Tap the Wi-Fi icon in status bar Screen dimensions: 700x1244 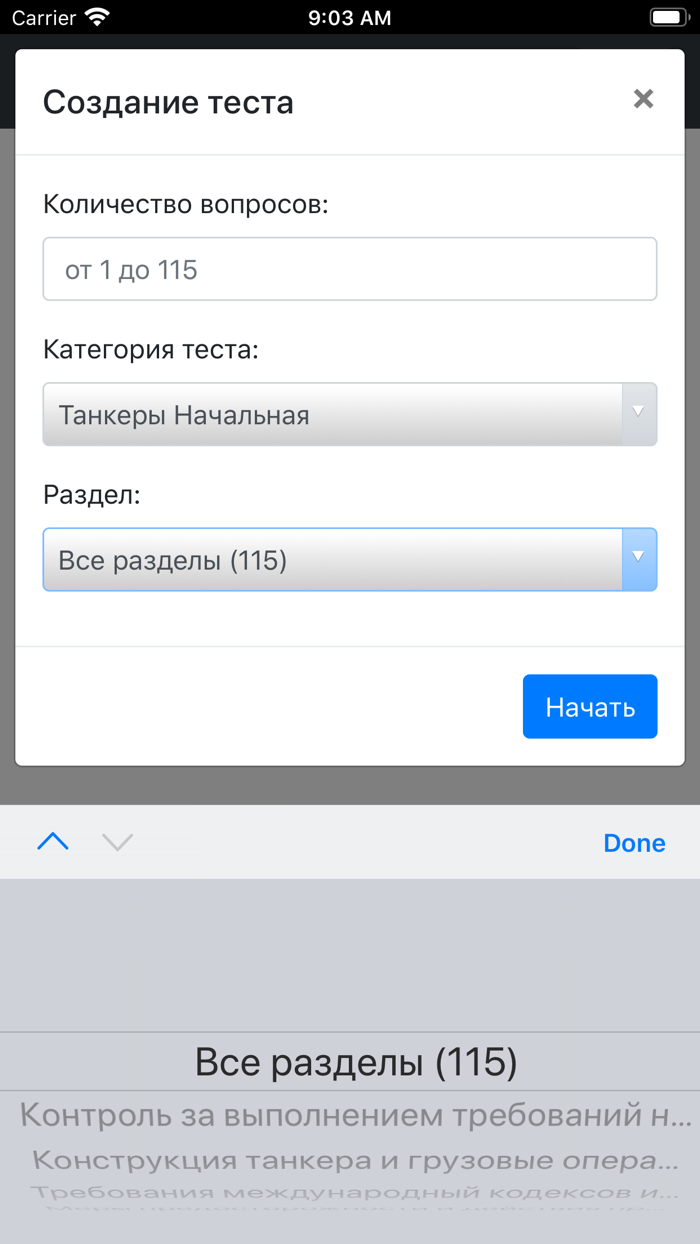coord(96,16)
